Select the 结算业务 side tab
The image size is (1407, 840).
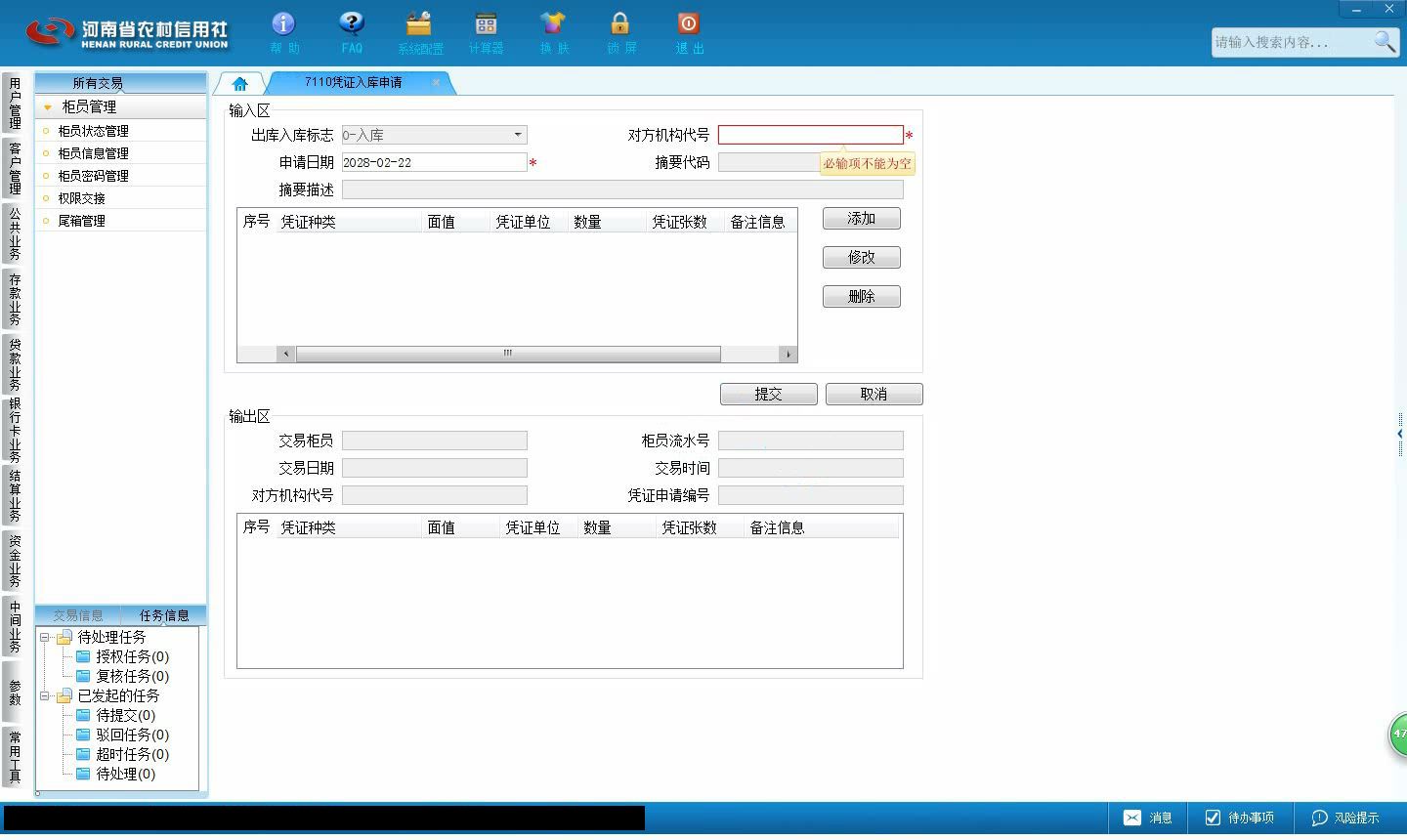click(x=15, y=496)
